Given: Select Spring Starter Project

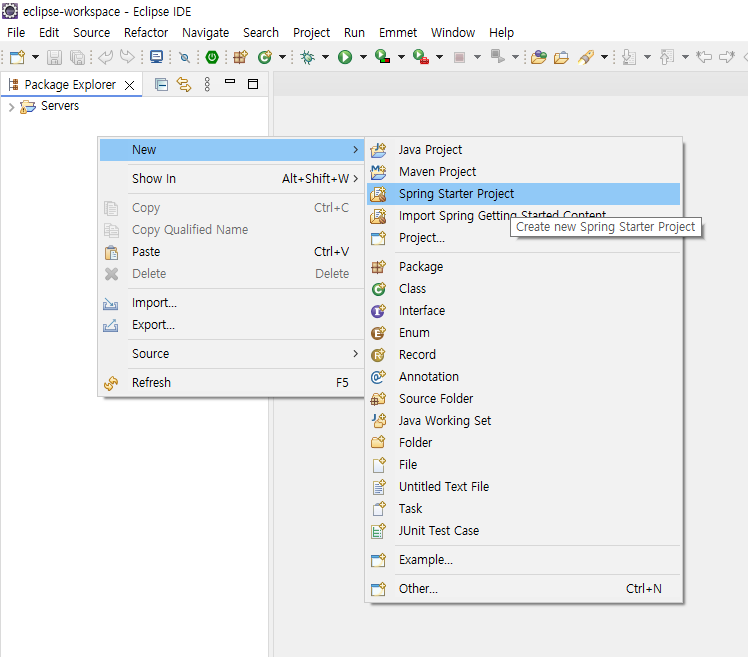Looking at the screenshot, I should click(523, 194).
